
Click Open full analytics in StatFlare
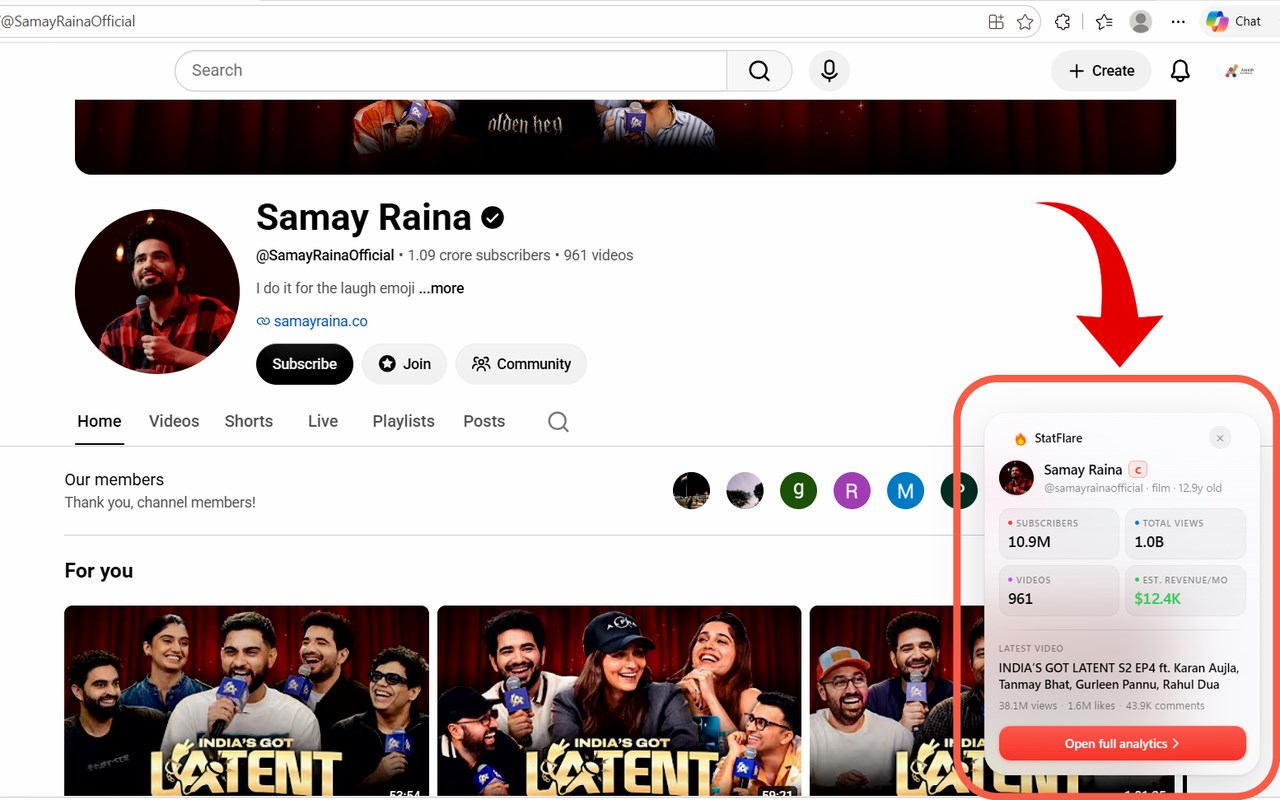pos(1122,744)
